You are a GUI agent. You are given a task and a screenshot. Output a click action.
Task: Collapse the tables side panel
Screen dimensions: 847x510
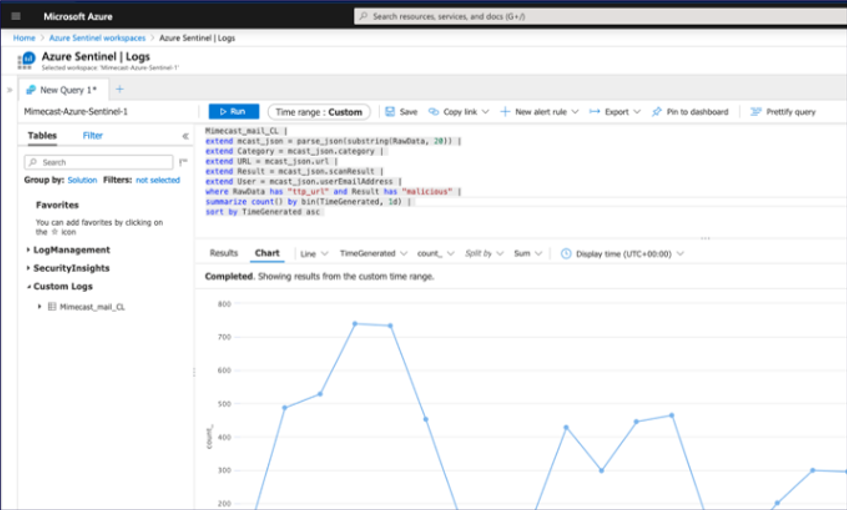point(185,136)
